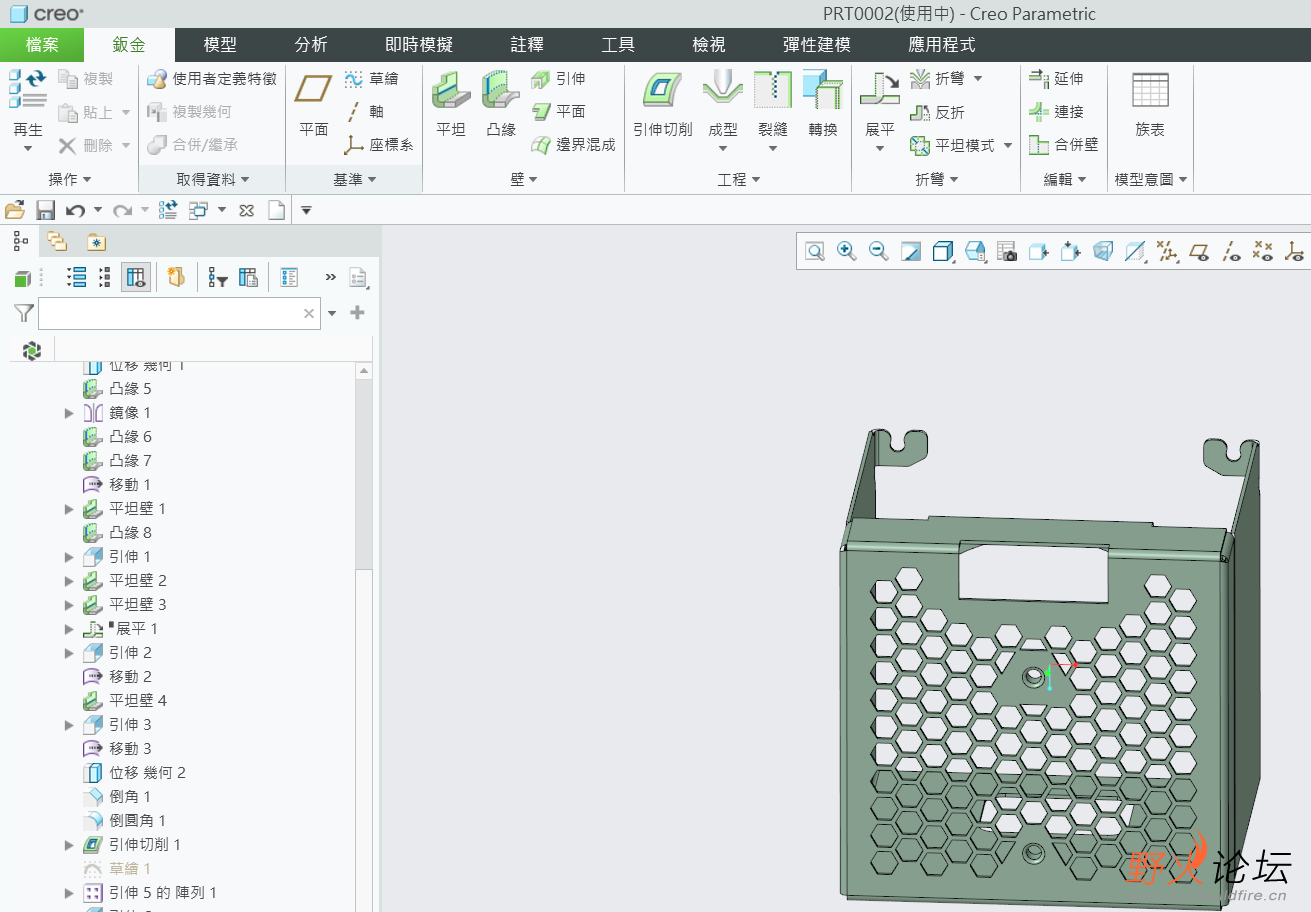Click the 反折 (Bend Back) tool
Viewport: 1311px width, 912px height.
point(938,113)
